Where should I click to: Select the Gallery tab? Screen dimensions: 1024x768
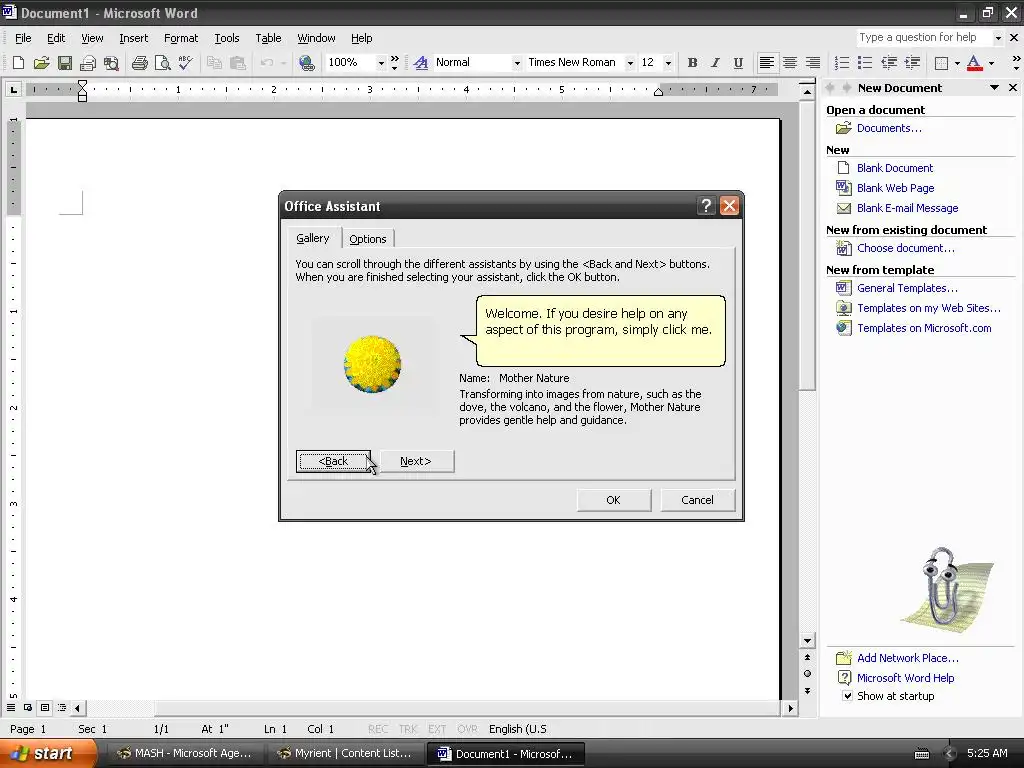pyautogui.click(x=313, y=238)
